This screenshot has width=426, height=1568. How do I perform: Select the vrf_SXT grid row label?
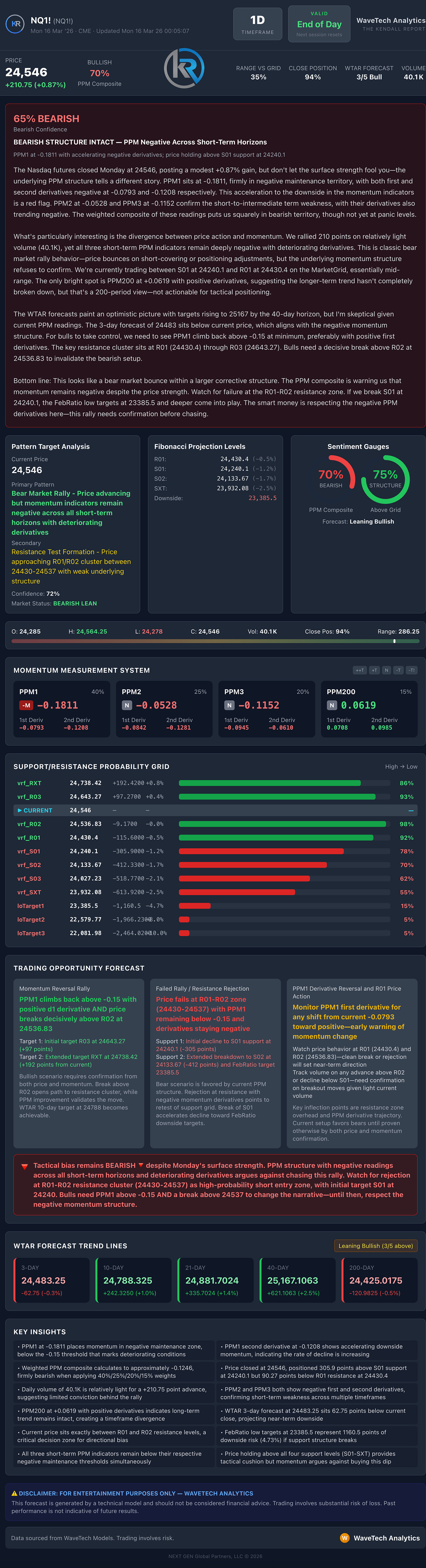(x=29, y=892)
